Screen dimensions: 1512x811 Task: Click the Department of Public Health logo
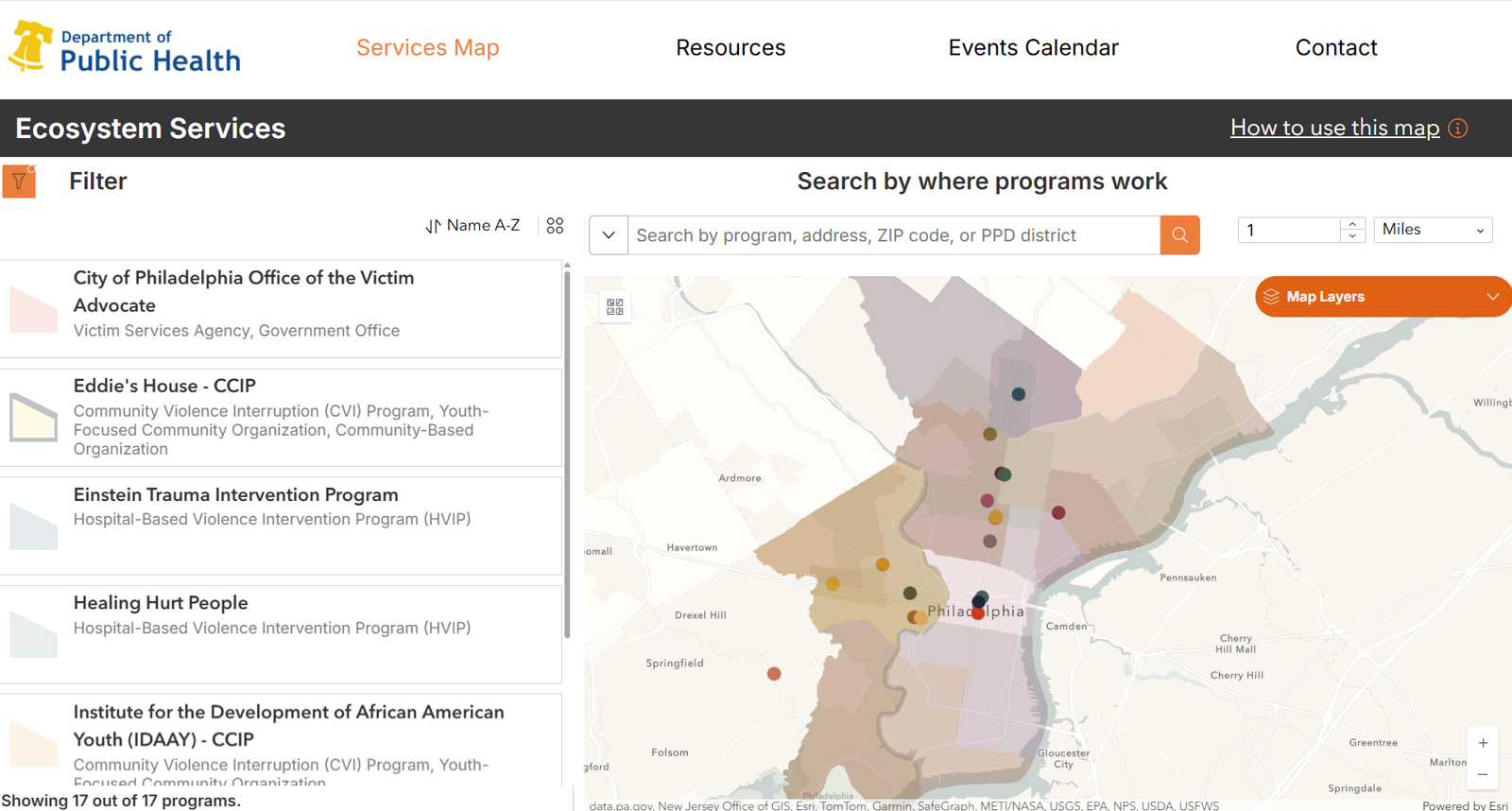(125, 48)
